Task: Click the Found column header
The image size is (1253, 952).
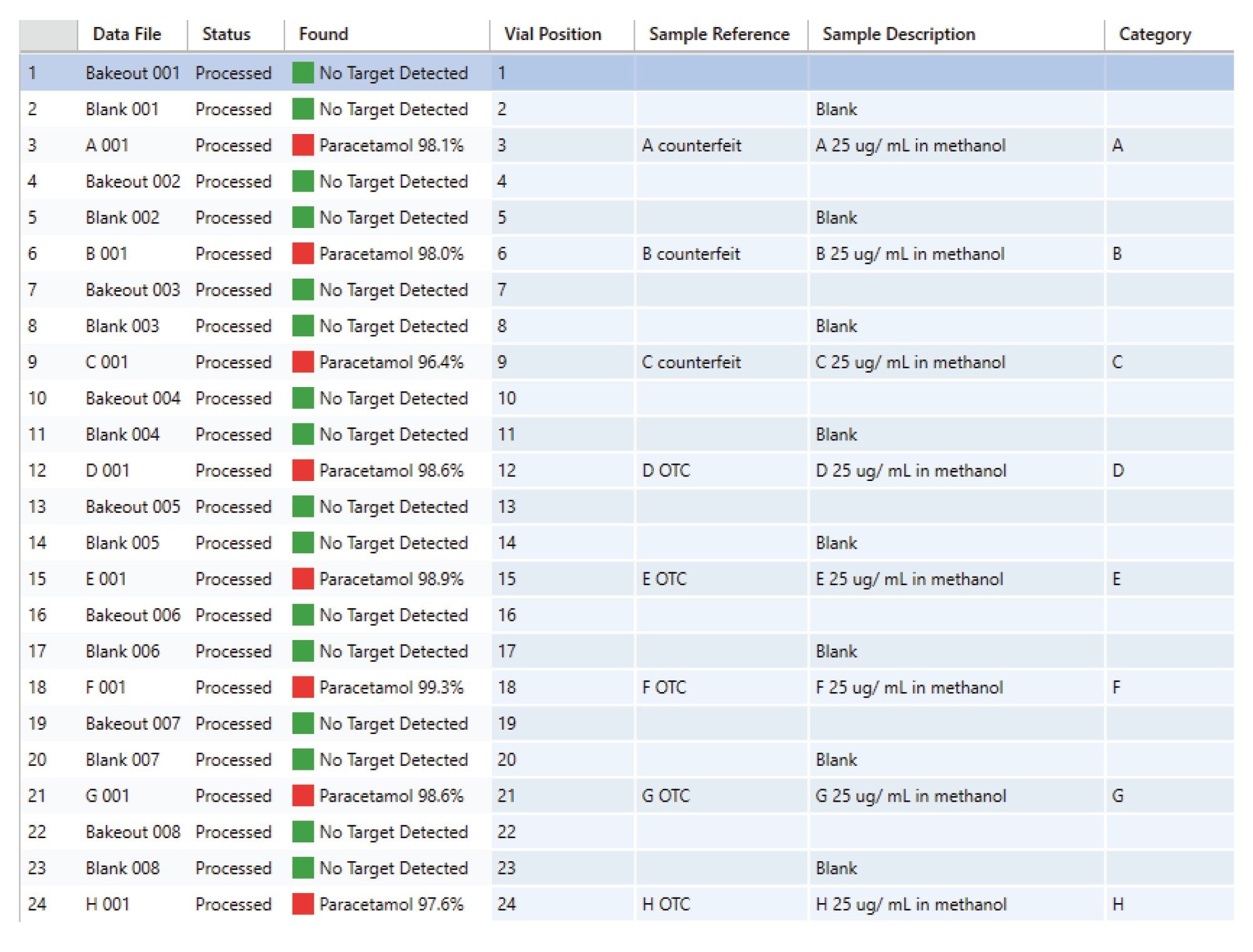Action: click(x=323, y=34)
